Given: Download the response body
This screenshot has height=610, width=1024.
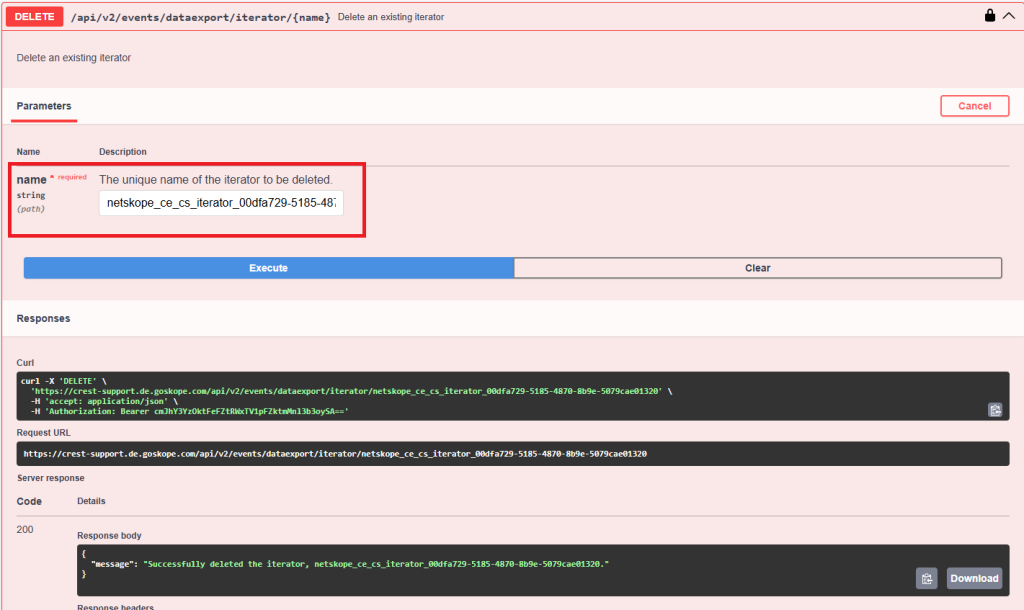Looking at the screenshot, I should 974,579.
